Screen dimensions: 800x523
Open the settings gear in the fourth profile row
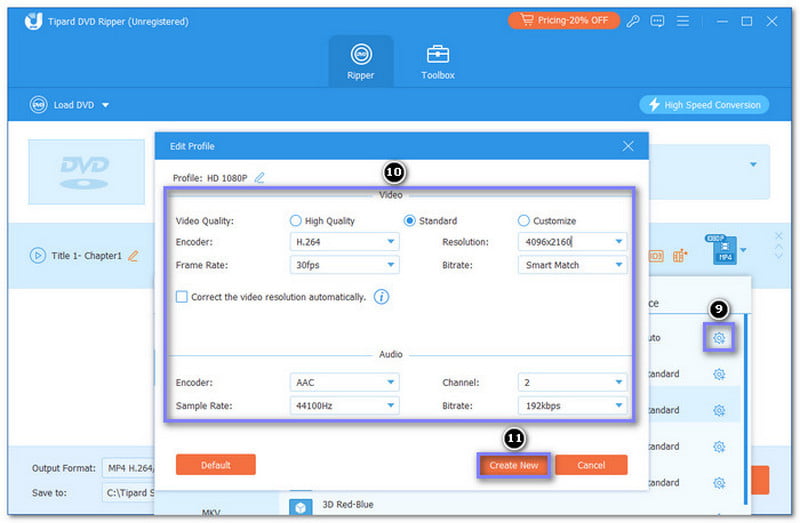pyautogui.click(x=719, y=446)
